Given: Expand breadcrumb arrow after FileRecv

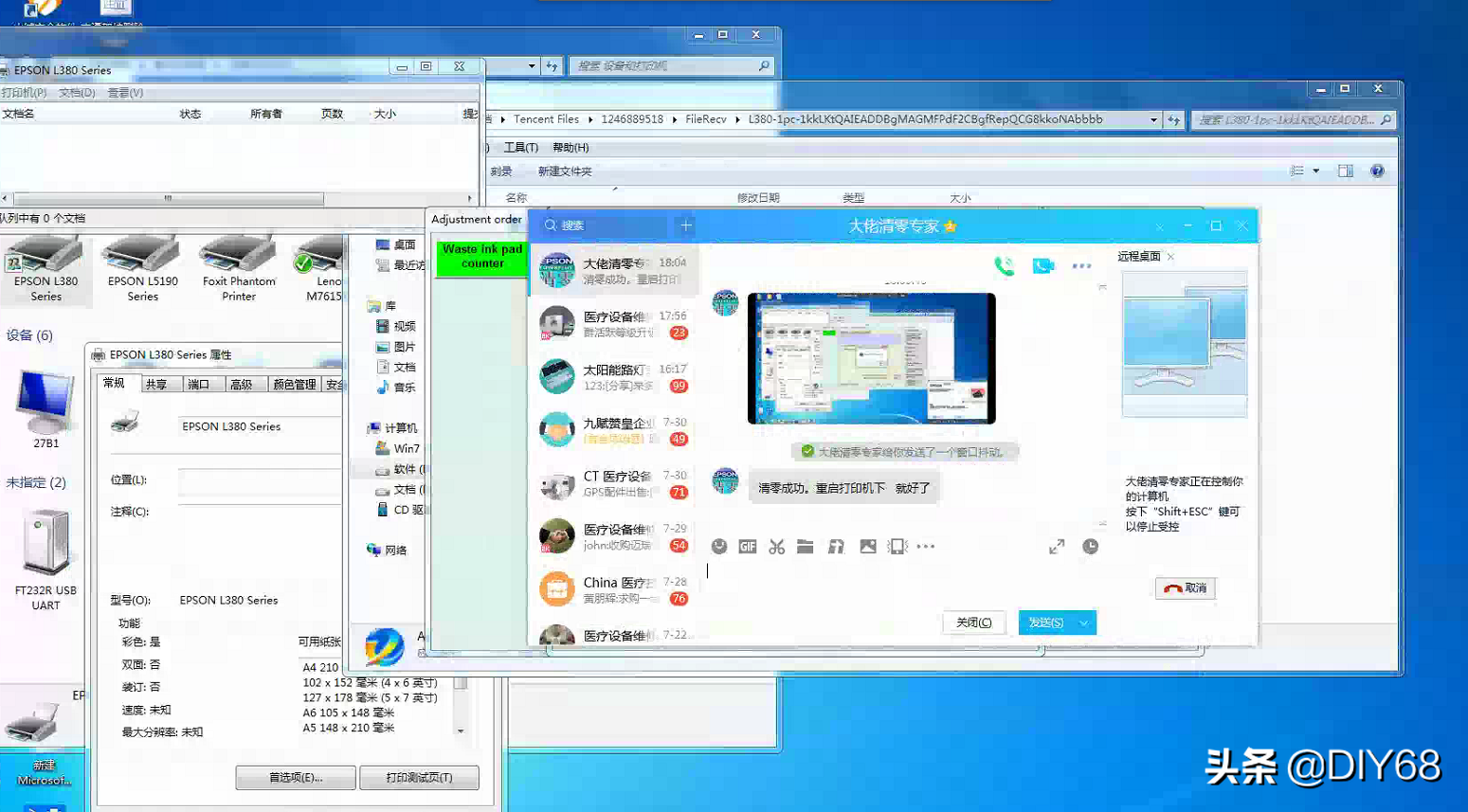Looking at the screenshot, I should [737, 120].
